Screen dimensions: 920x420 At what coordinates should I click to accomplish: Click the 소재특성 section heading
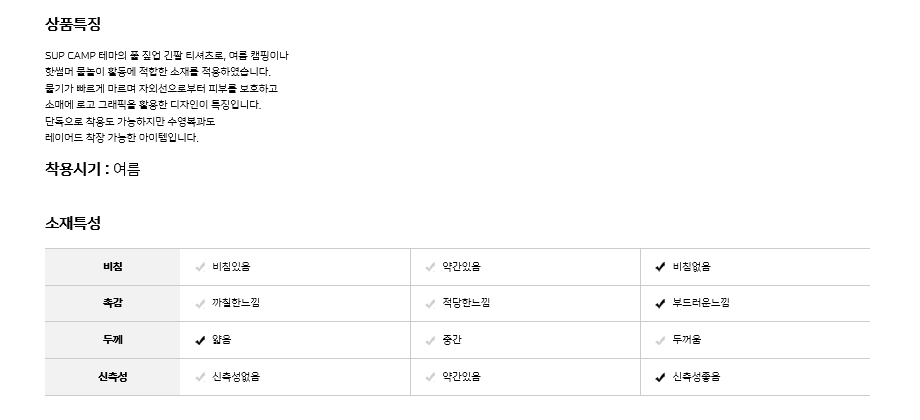tap(73, 223)
